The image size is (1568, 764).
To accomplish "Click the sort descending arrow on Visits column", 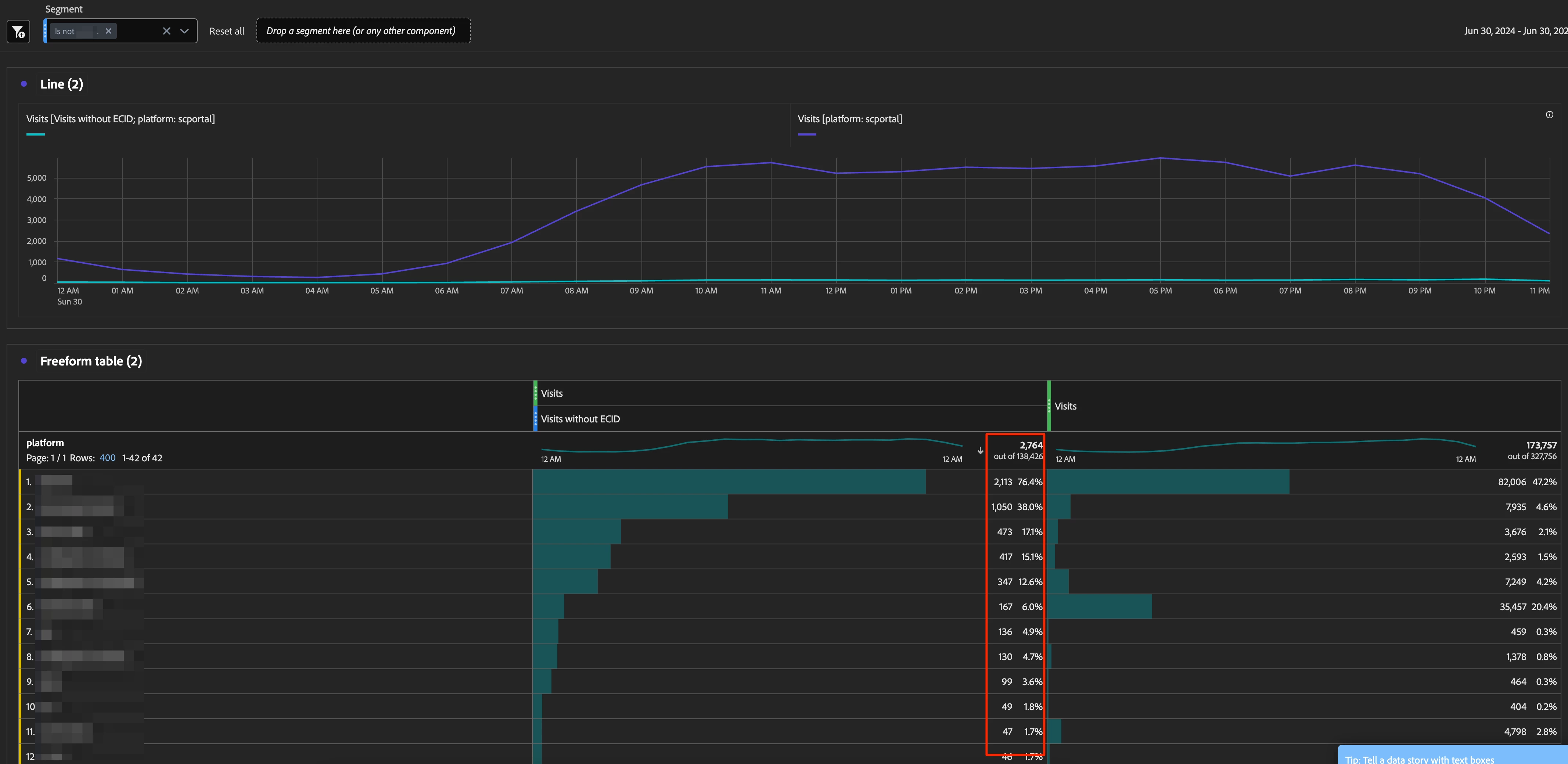I will (x=980, y=450).
